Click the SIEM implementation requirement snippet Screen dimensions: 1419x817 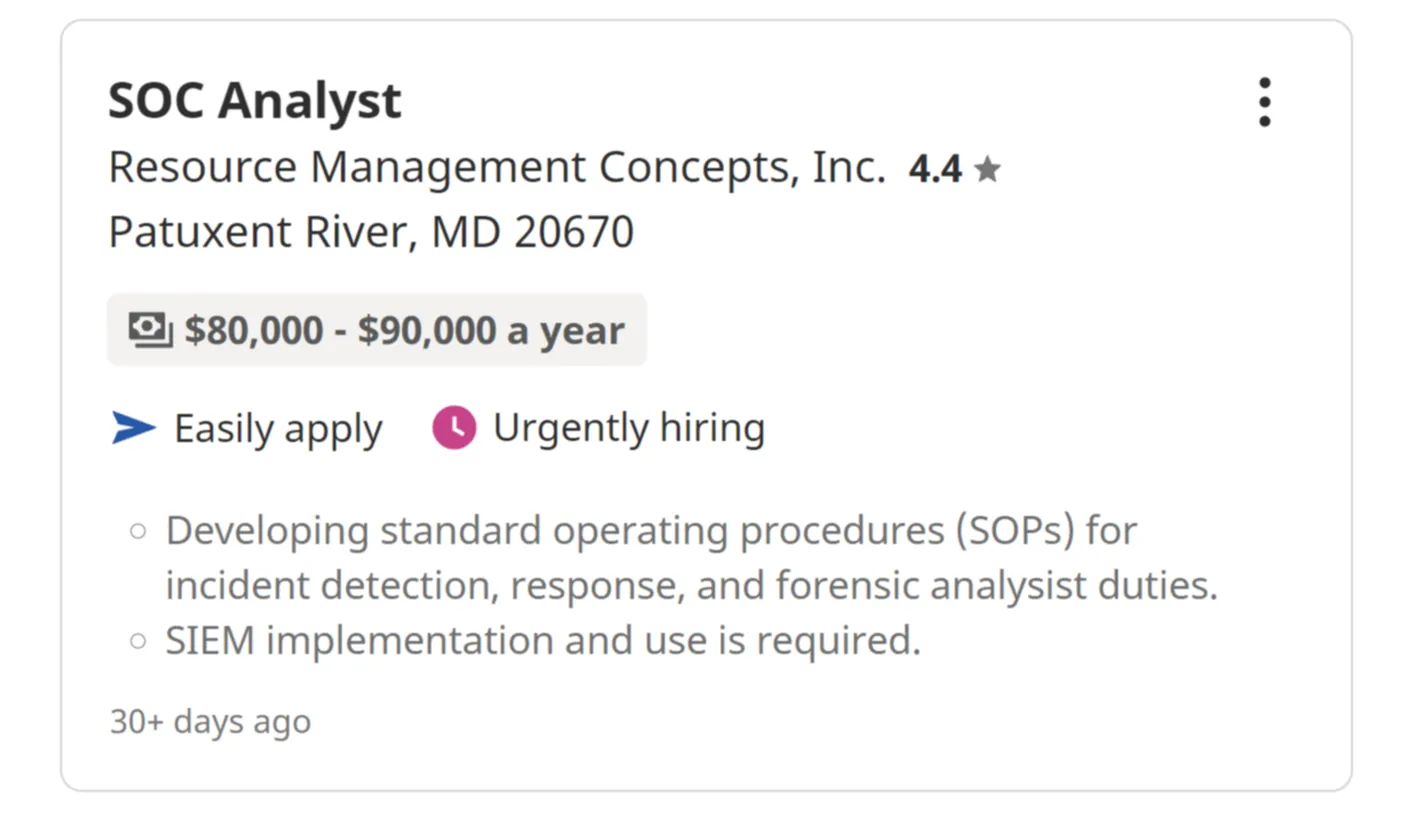542,641
